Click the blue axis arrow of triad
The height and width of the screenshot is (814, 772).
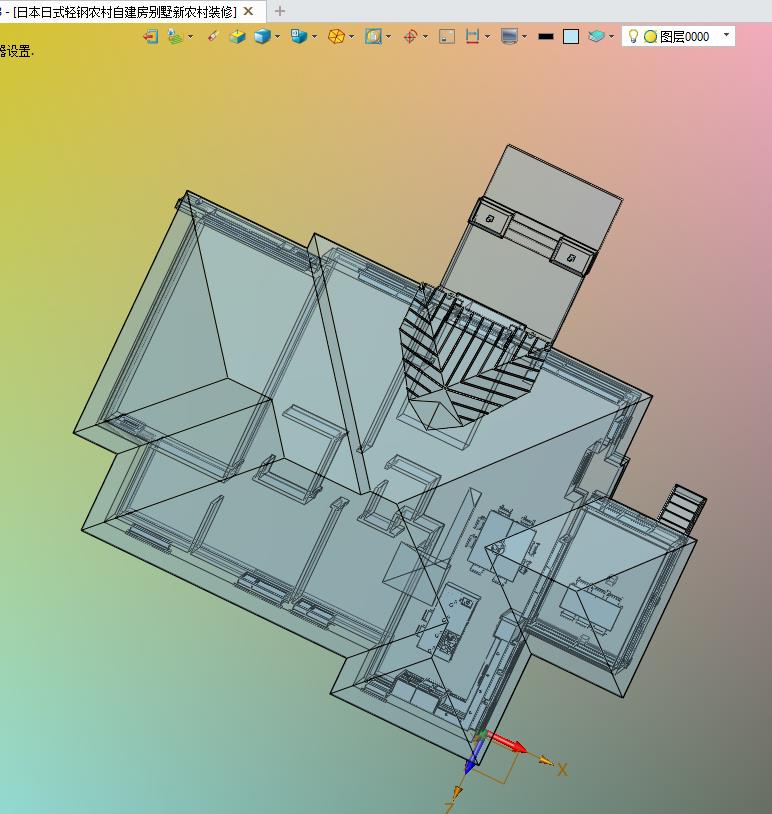point(473,756)
